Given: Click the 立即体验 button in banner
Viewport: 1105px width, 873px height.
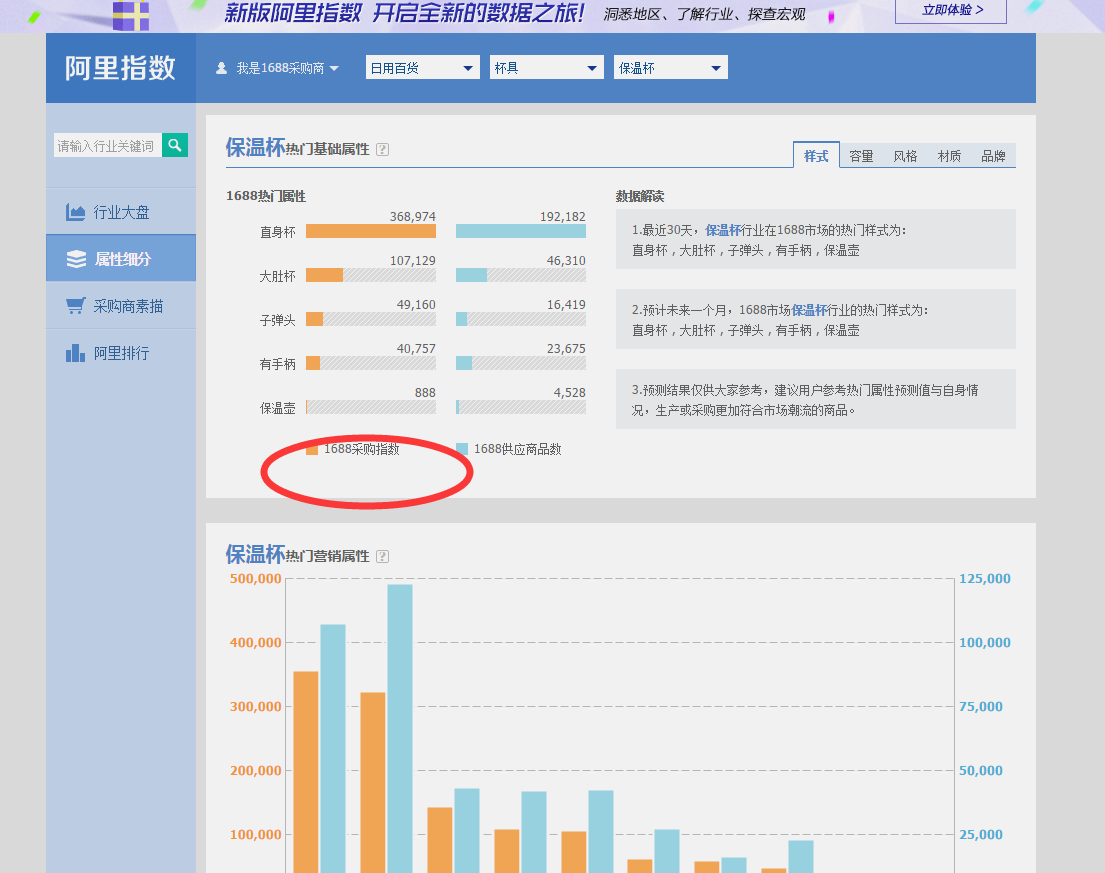Looking at the screenshot, I should [951, 11].
